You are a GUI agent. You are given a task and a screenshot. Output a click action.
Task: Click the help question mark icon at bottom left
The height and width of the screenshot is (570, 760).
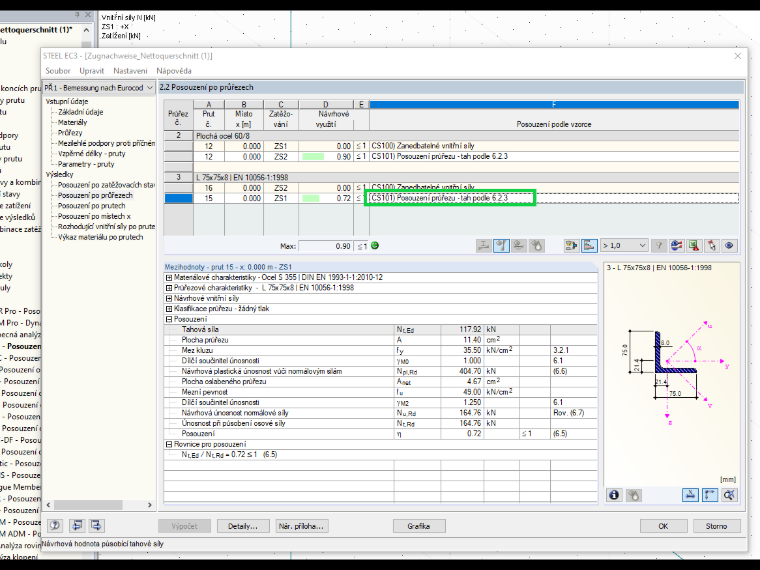(x=55, y=525)
